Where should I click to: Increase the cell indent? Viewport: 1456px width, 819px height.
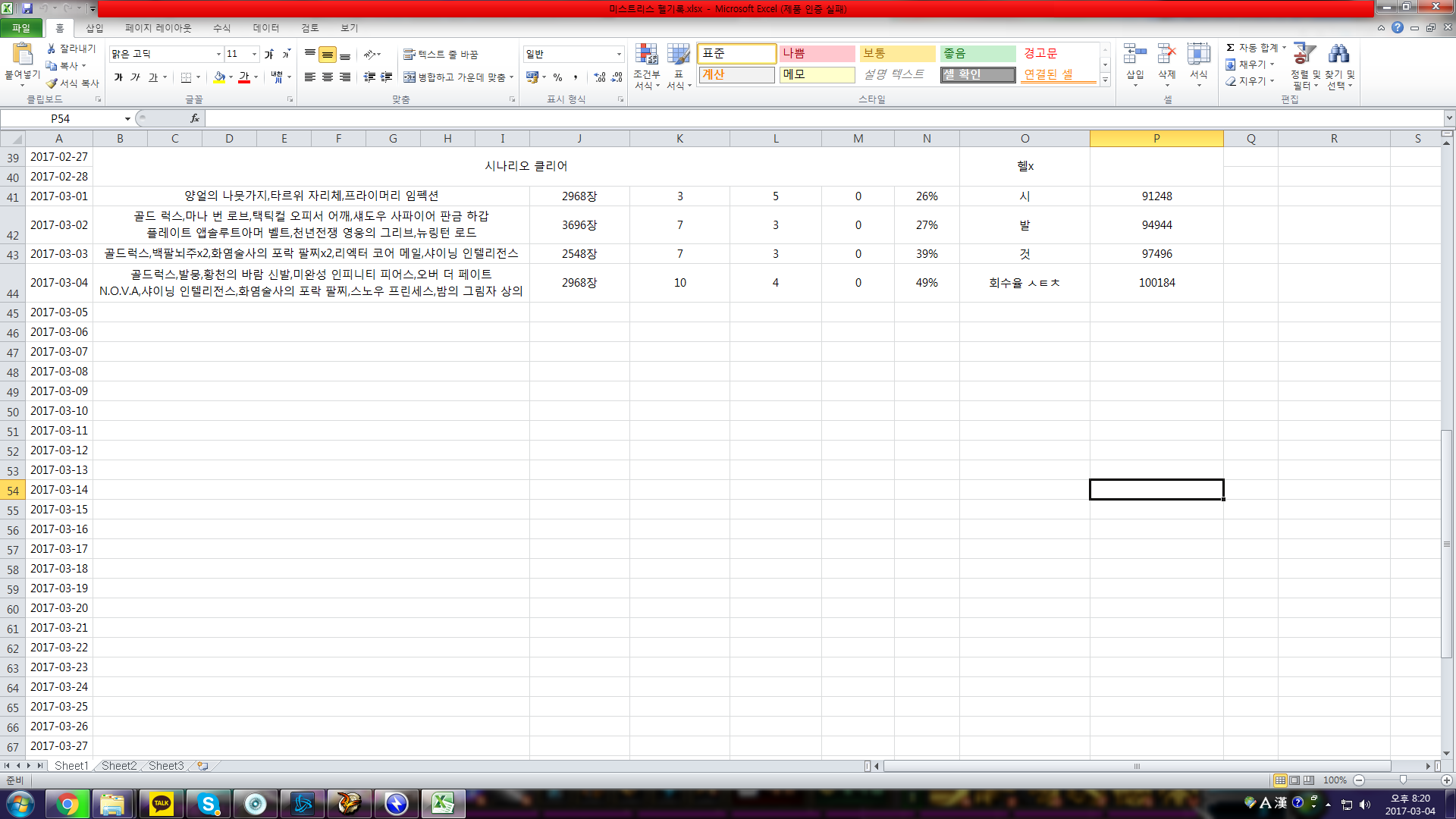pos(387,77)
